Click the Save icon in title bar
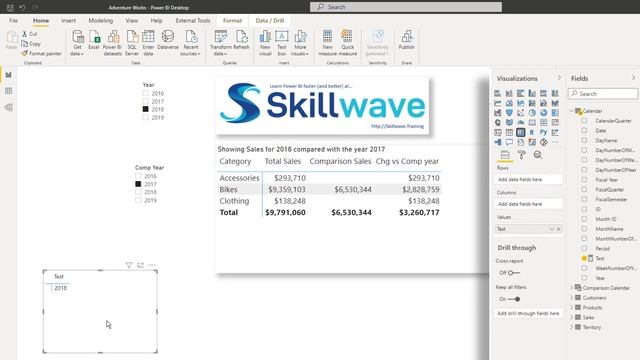The image size is (640, 360). 10,7
